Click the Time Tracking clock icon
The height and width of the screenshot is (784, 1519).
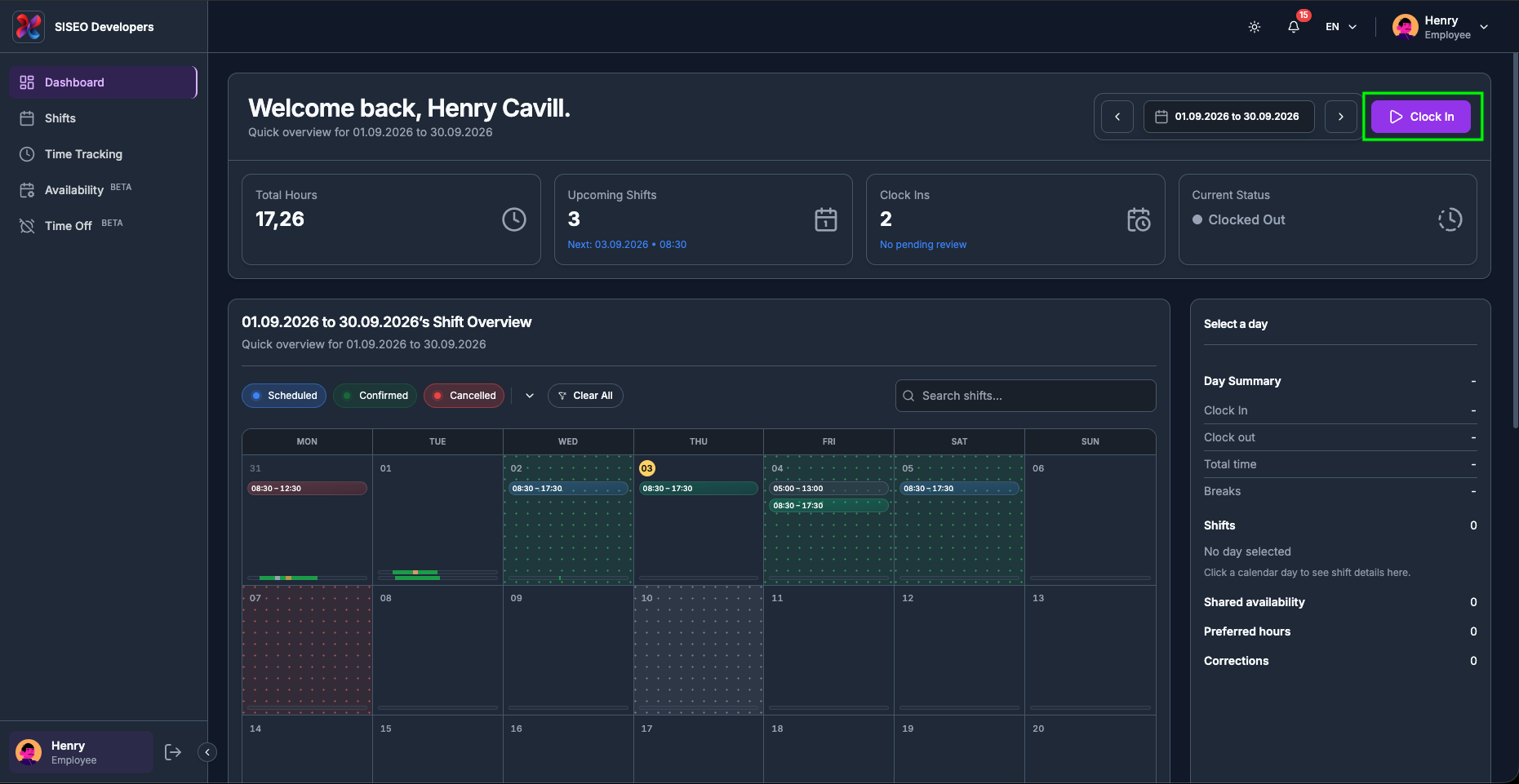(x=27, y=154)
